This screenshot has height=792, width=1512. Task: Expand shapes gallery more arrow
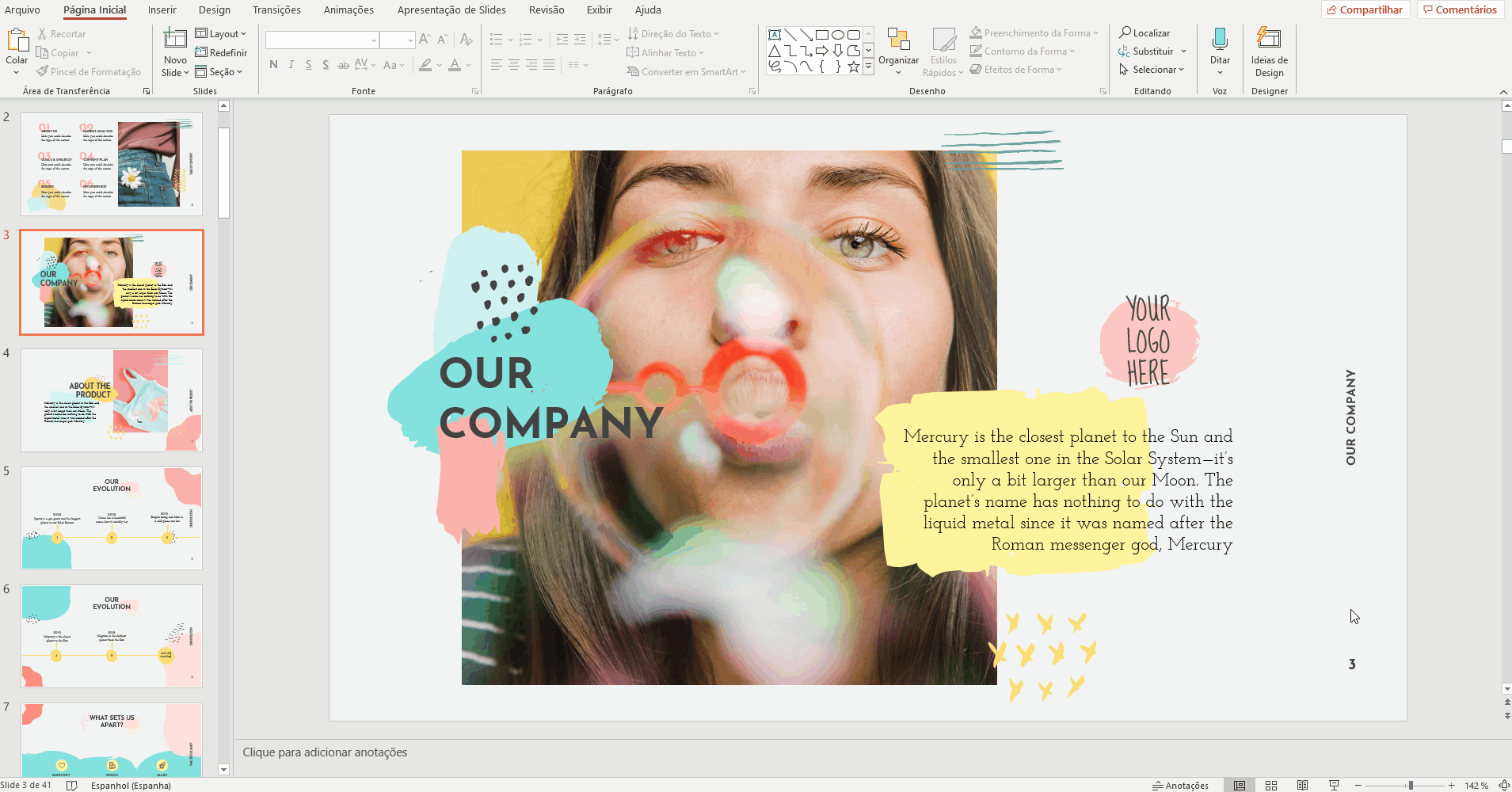[x=869, y=67]
